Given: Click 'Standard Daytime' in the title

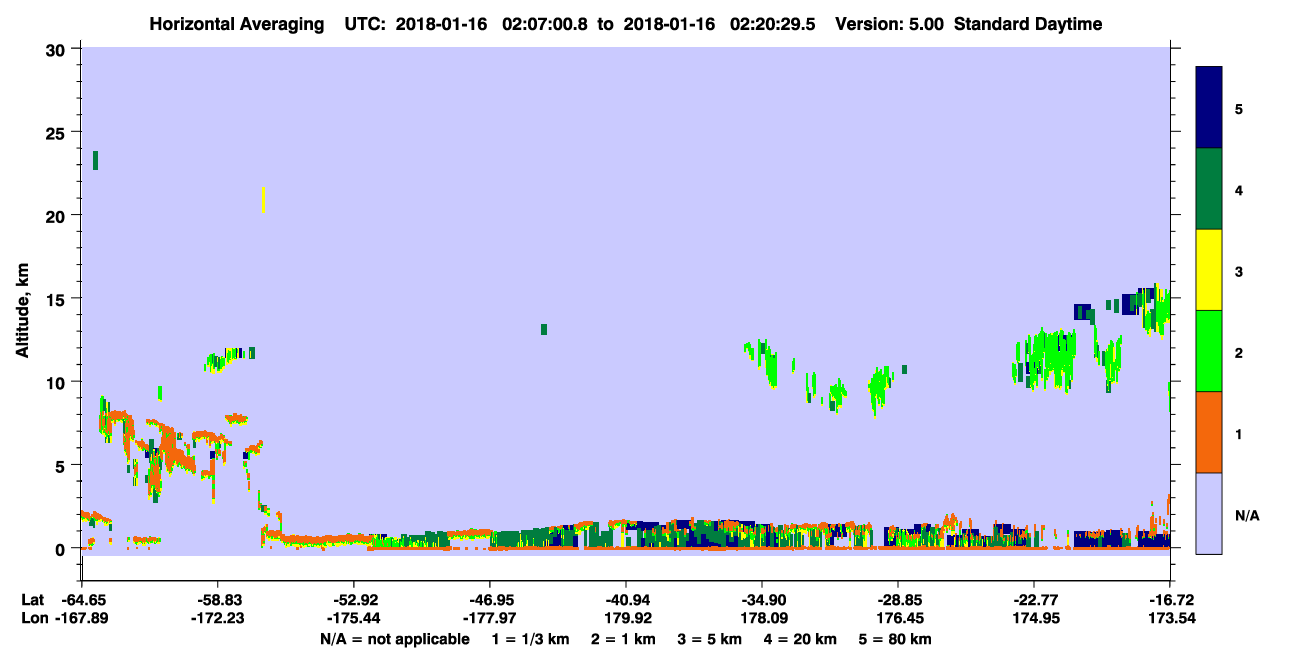Looking at the screenshot, I should [x=1028, y=24].
